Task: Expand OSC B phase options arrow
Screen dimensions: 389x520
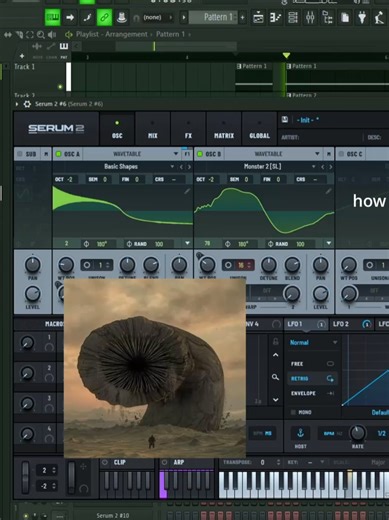Action: click(329, 243)
